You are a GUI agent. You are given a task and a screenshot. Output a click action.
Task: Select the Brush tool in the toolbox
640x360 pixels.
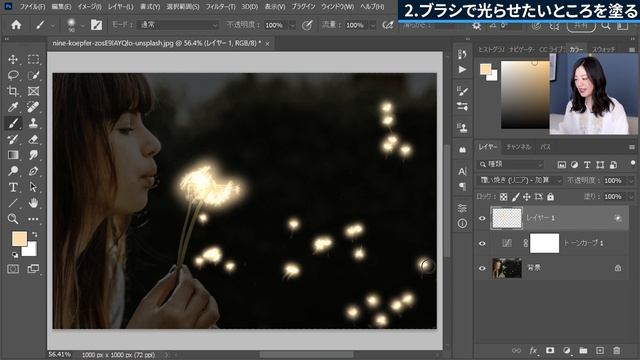(13, 123)
